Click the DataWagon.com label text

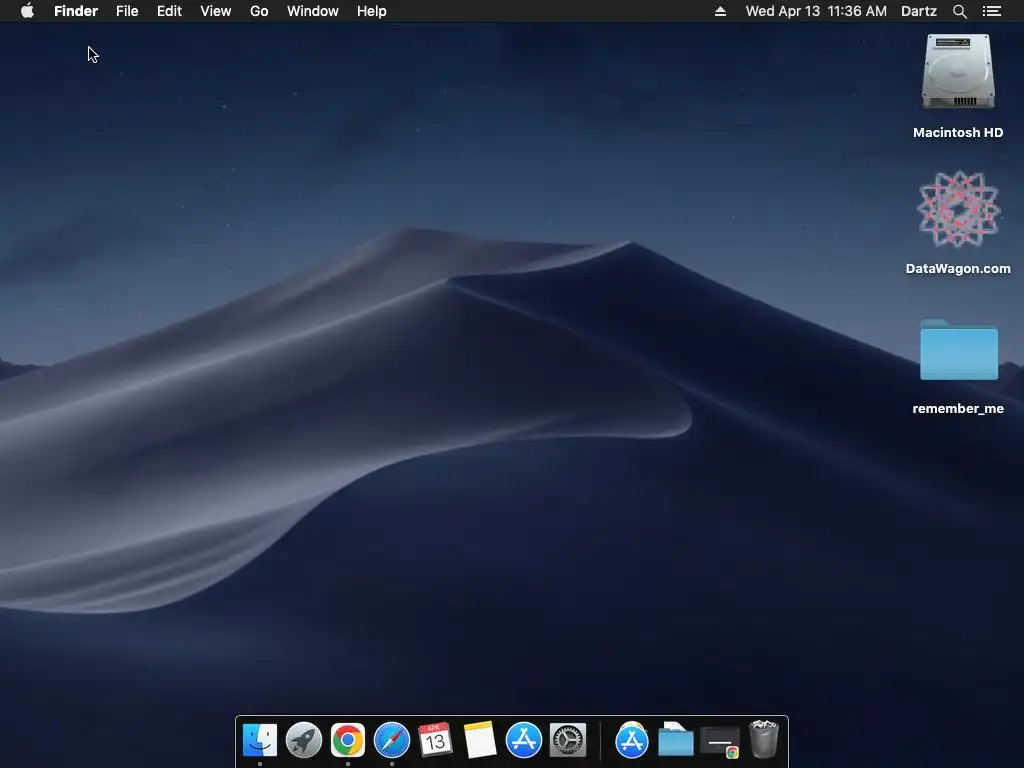[x=958, y=268]
